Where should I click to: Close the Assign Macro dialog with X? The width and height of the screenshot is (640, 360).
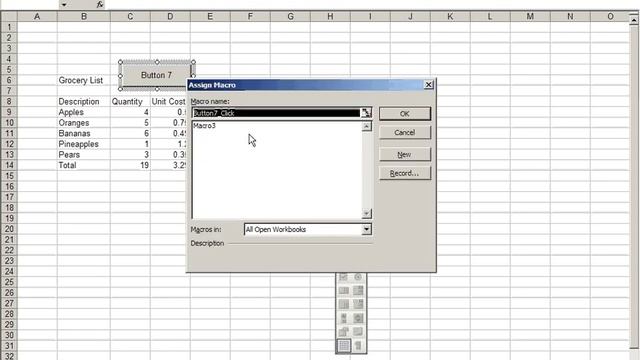(x=428, y=85)
